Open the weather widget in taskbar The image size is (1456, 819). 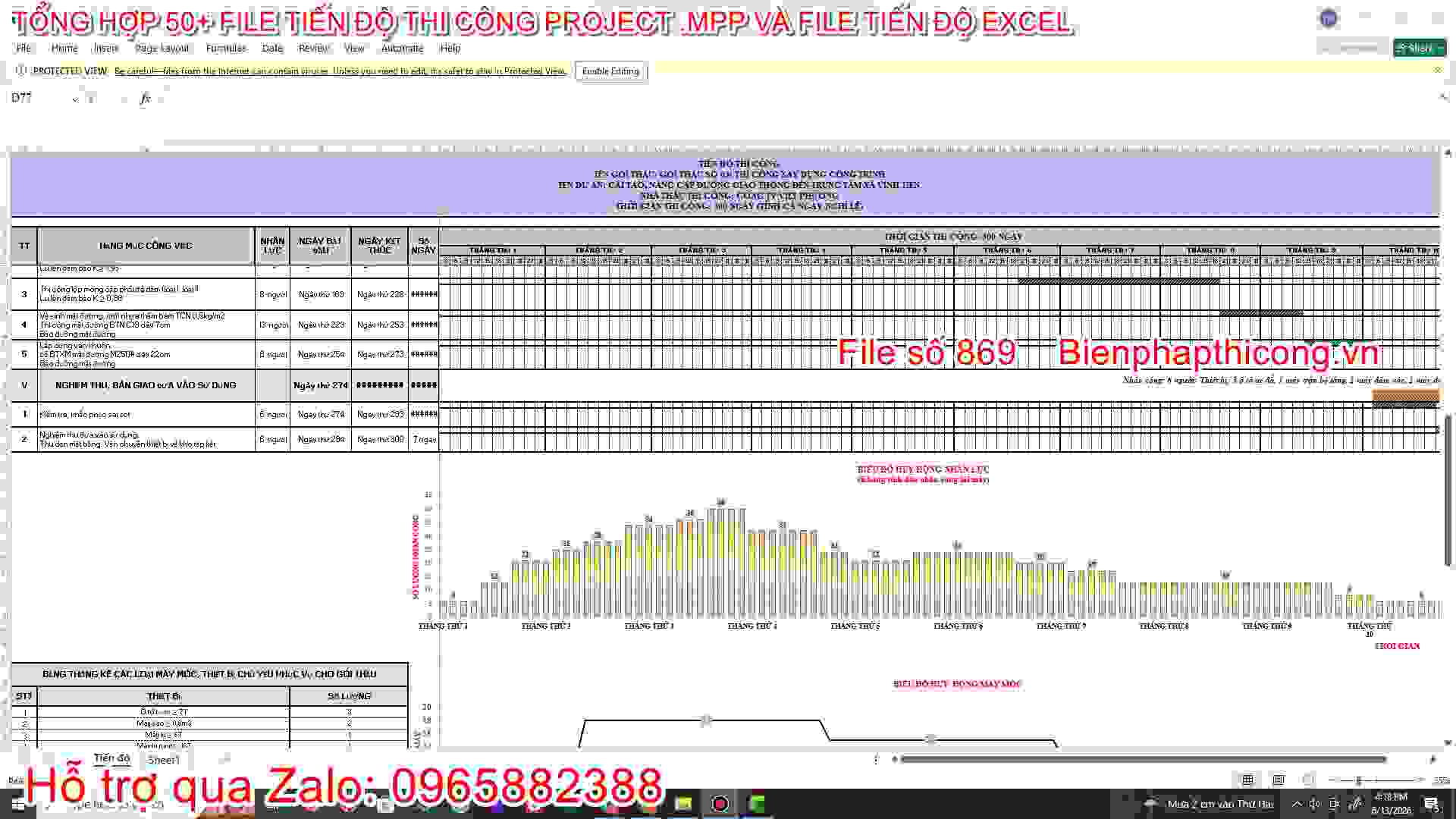click(x=1210, y=804)
